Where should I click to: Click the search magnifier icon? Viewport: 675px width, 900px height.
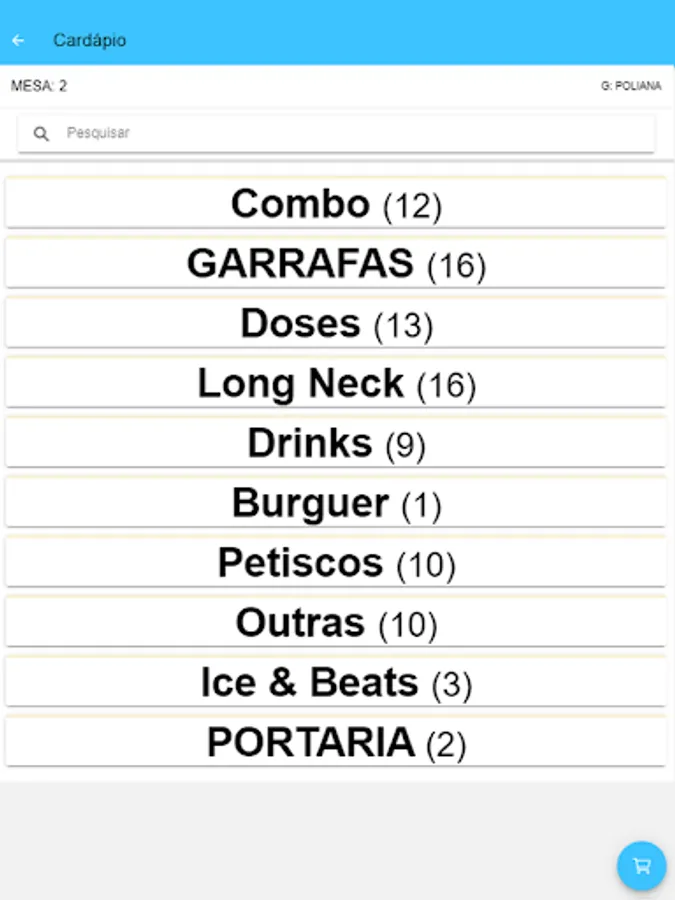[41, 133]
